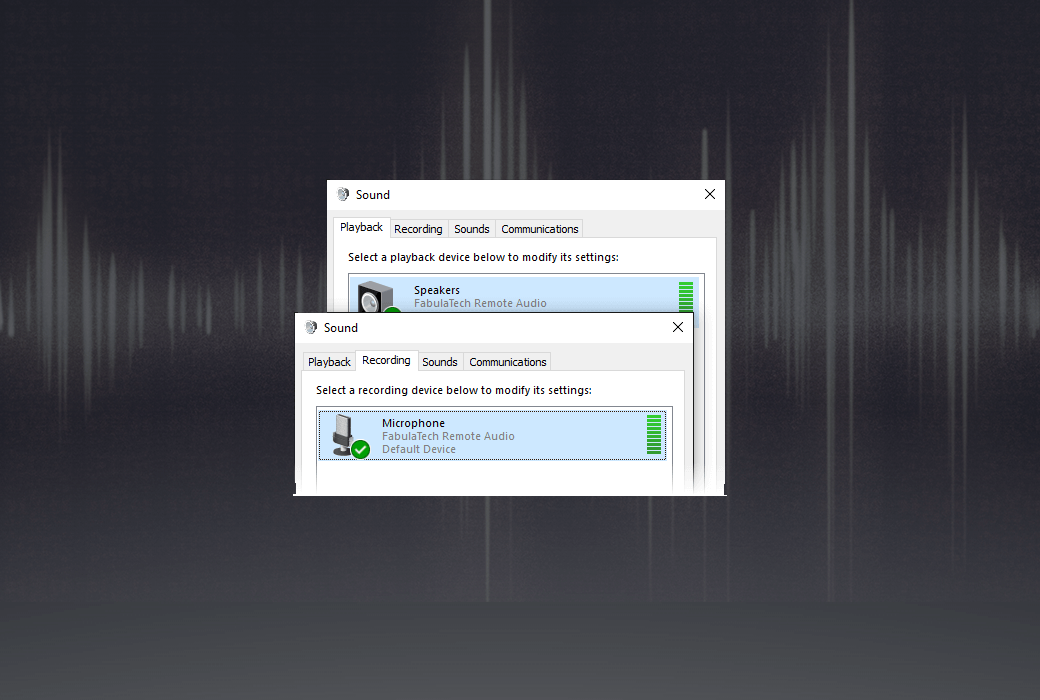1040x700 pixels.
Task: Click the green default device checkmark on Microphone
Action: [360, 450]
